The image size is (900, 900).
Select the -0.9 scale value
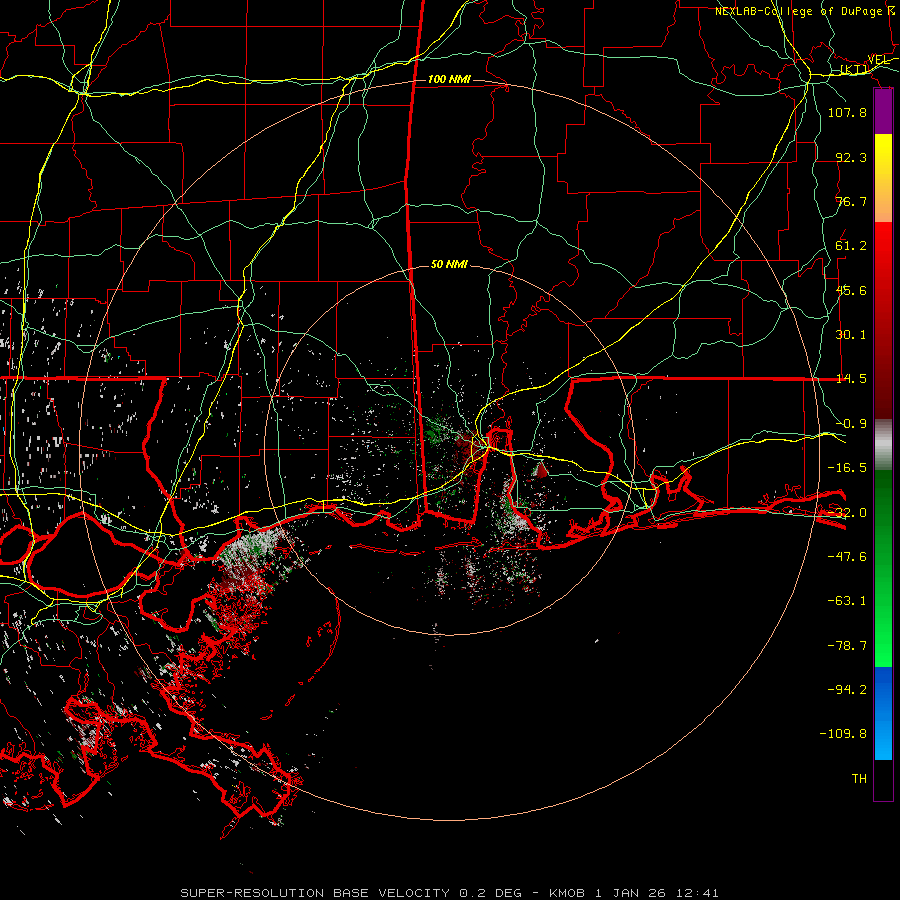click(851, 424)
